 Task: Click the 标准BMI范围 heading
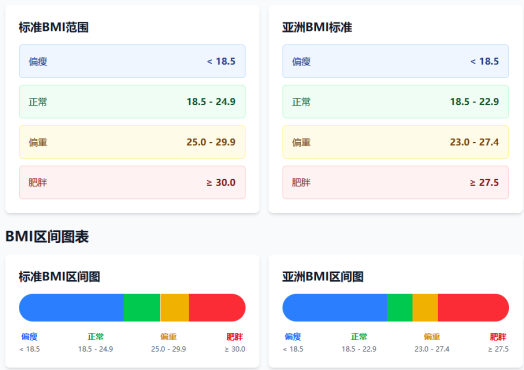pyautogui.click(x=53, y=27)
